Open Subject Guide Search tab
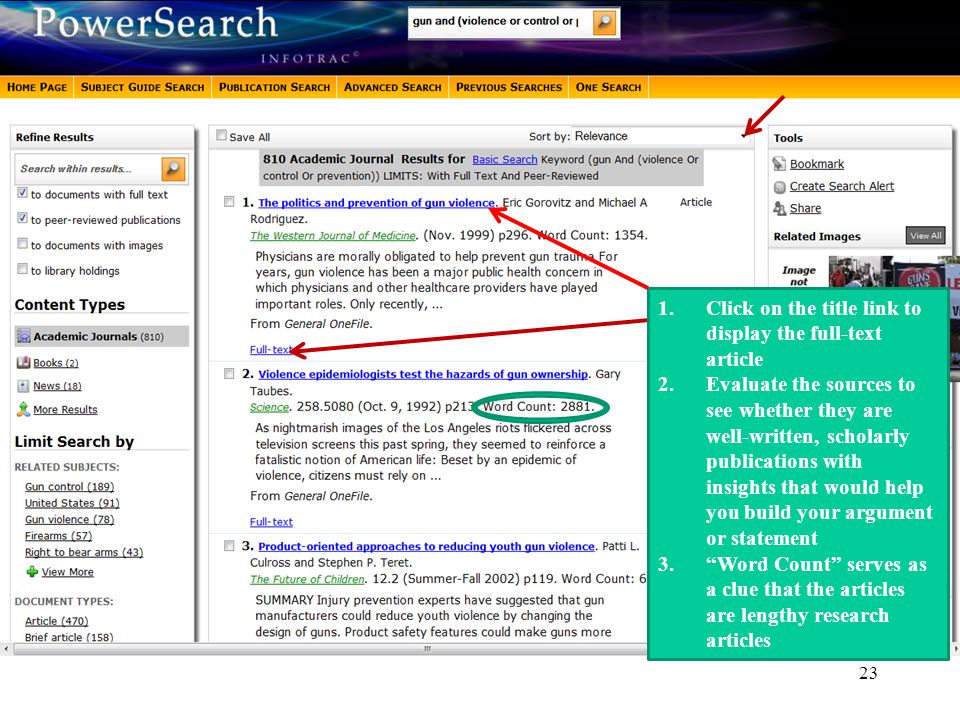This screenshot has width=960, height=720. pos(143,87)
